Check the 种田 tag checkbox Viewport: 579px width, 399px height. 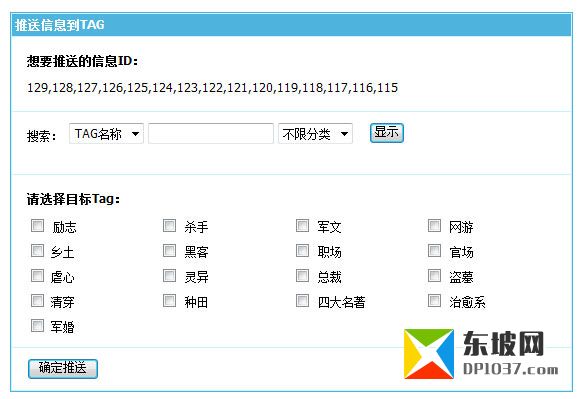point(169,300)
